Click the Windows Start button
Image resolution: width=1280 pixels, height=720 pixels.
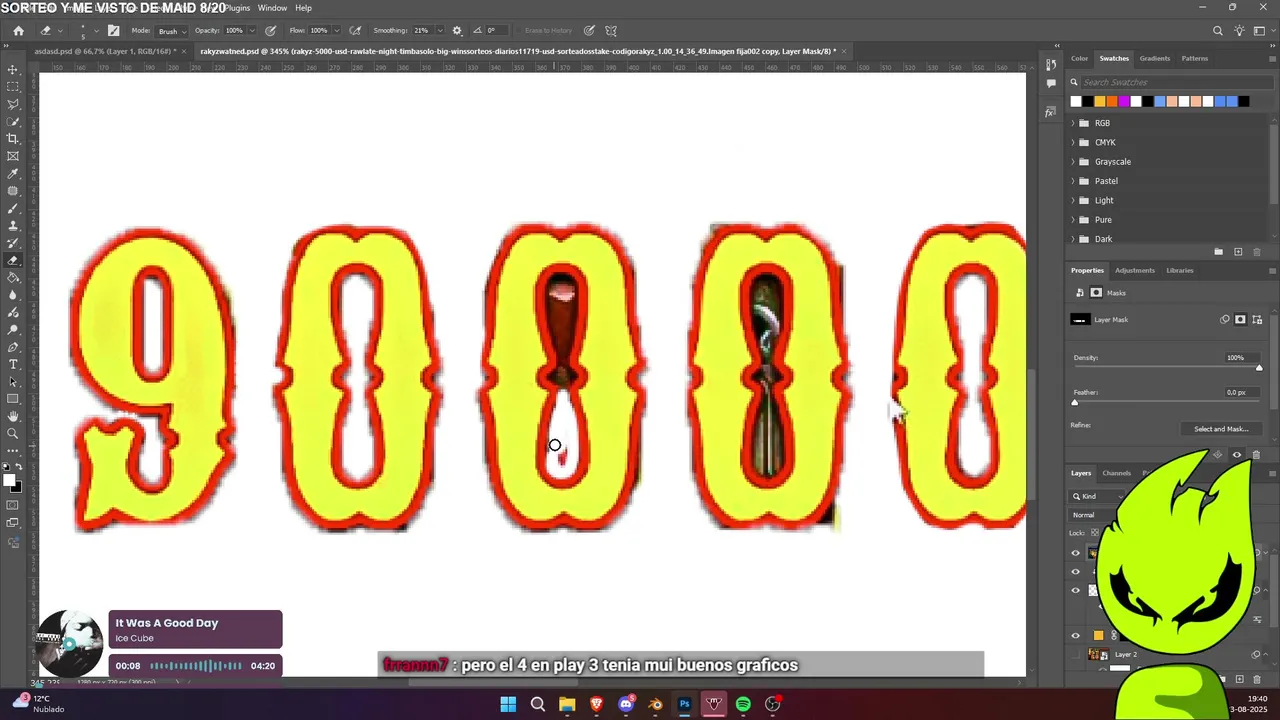508,704
